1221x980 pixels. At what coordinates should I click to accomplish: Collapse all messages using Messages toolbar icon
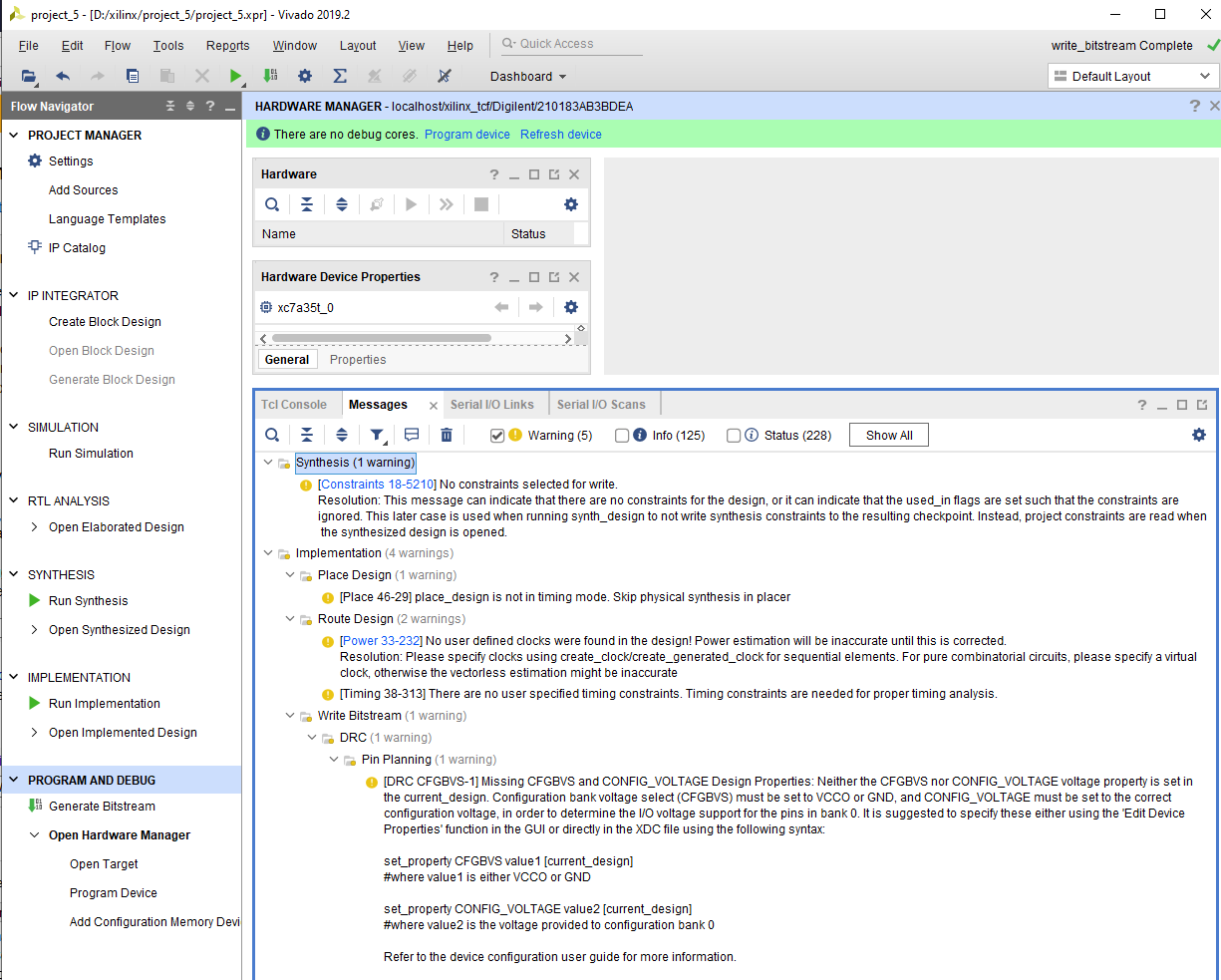pyautogui.click(x=307, y=435)
